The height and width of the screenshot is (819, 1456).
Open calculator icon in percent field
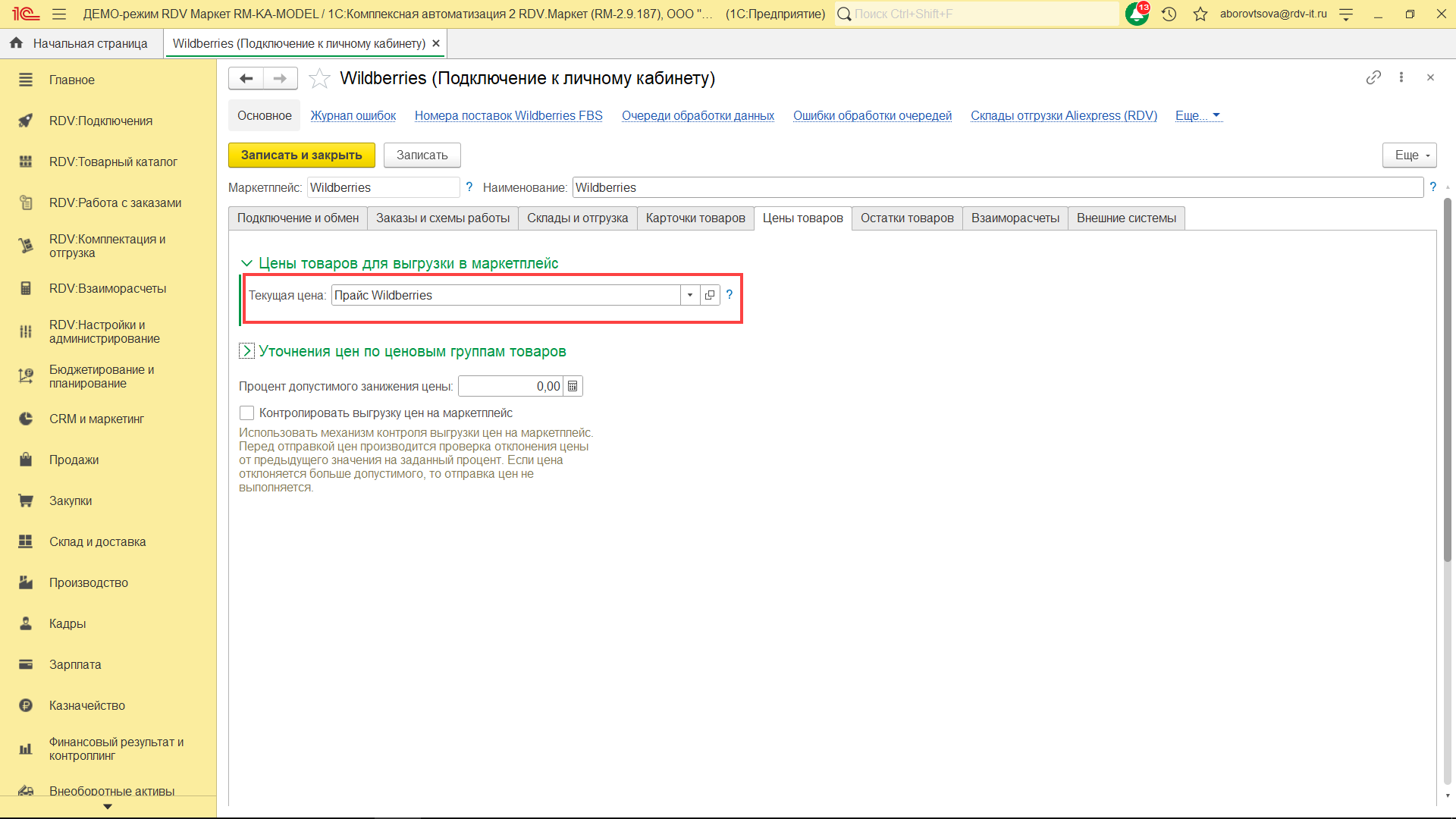coord(573,386)
